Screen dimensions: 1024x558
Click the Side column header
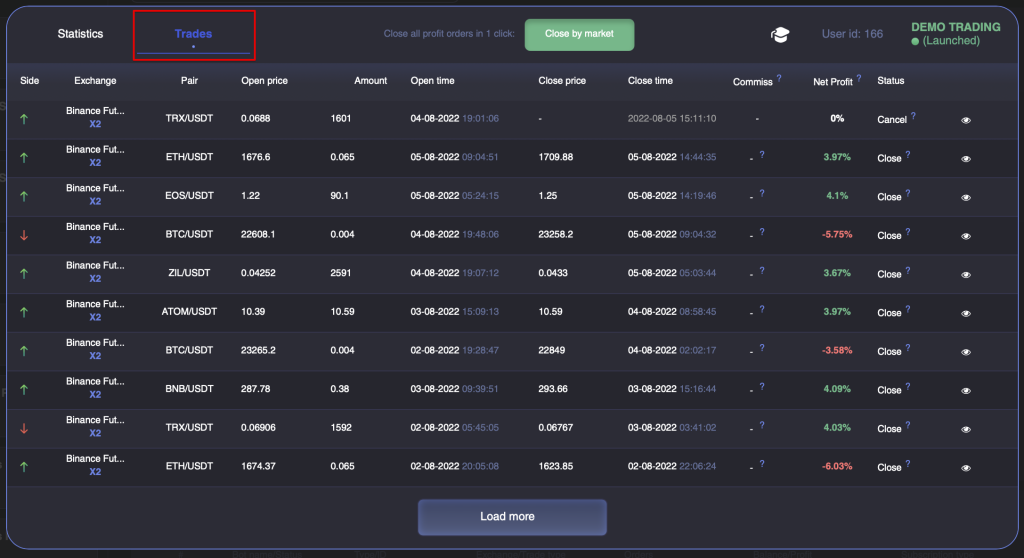(x=29, y=80)
